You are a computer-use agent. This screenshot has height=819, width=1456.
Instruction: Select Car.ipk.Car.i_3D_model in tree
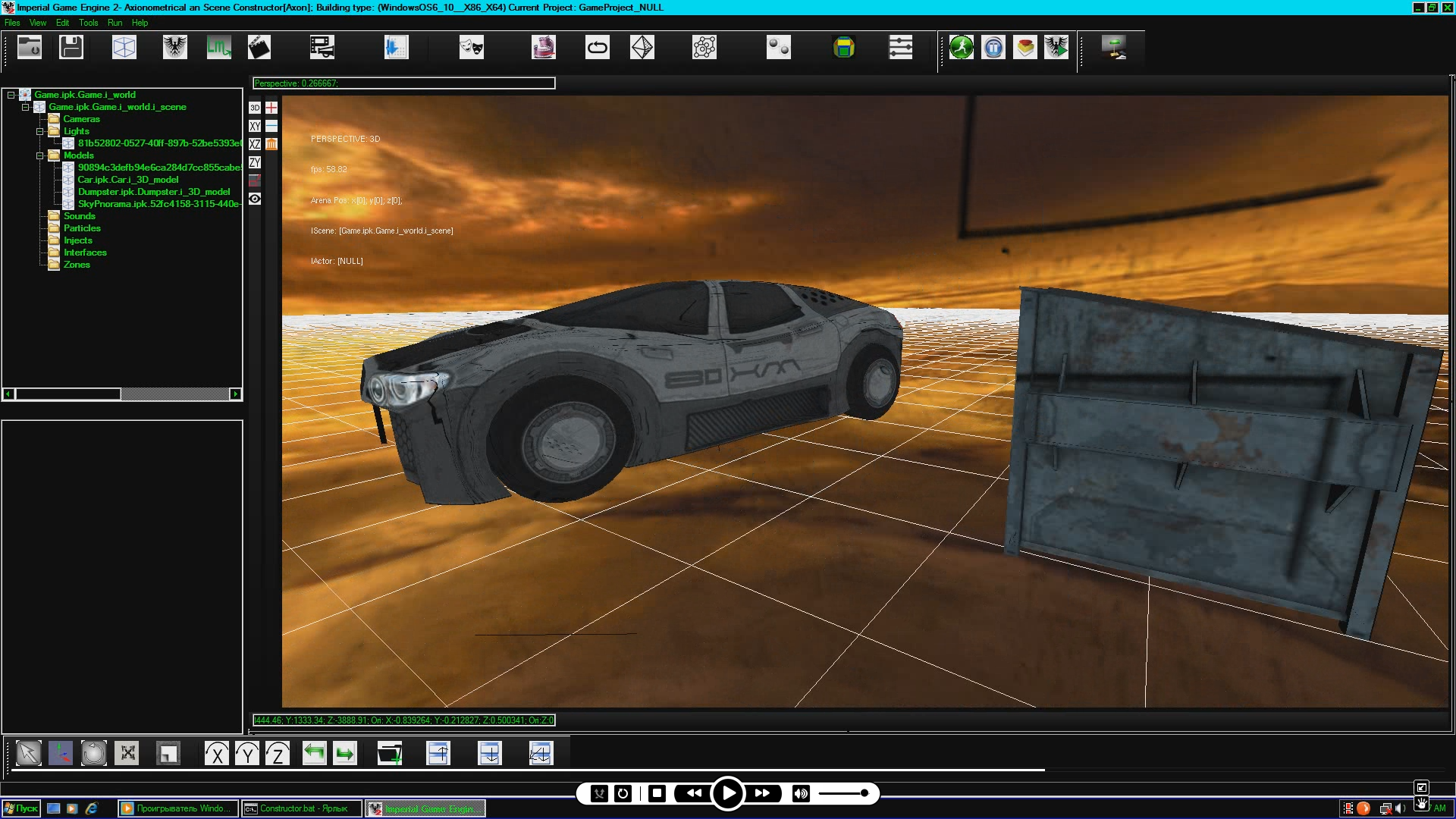(x=128, y=180)
